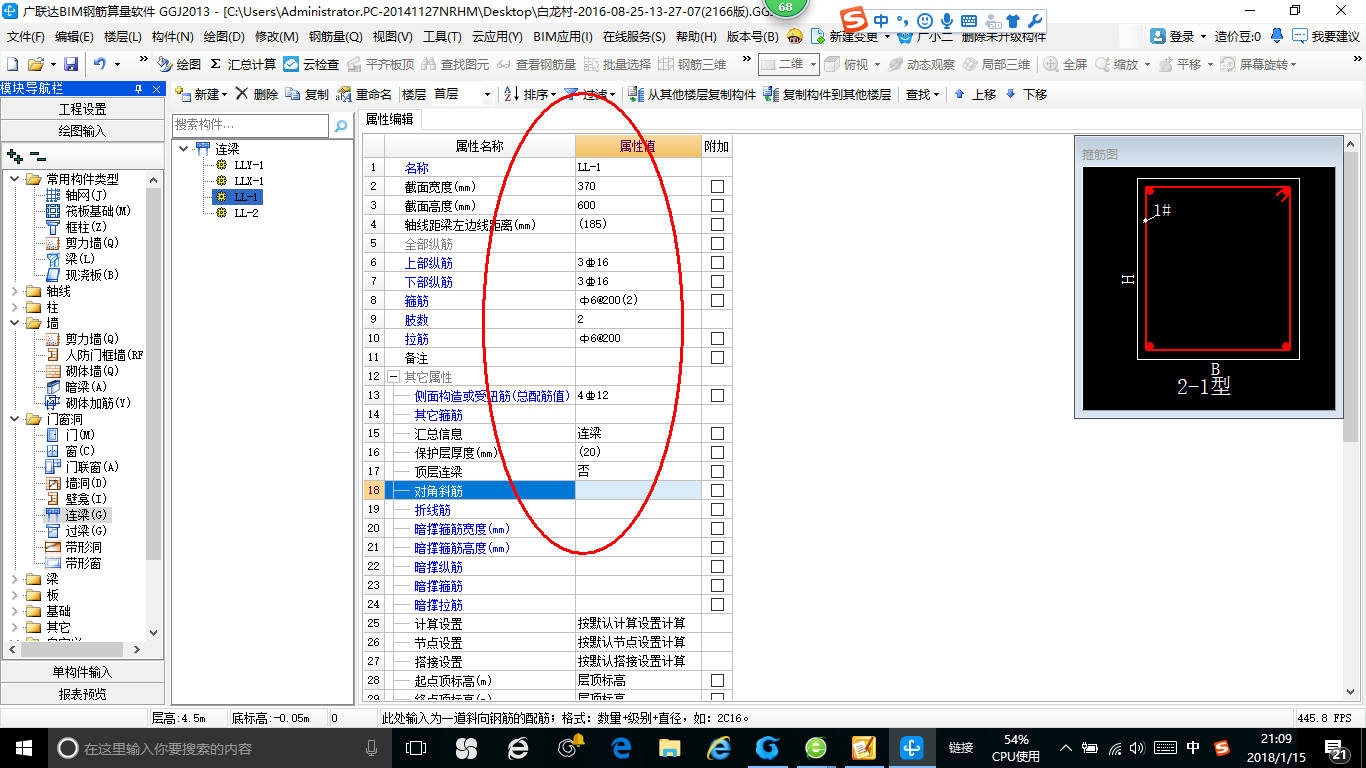Toggle 附加 checkbox for 截面高度 row
This screenshot has height=768, width=1366.
coord(717,206)
